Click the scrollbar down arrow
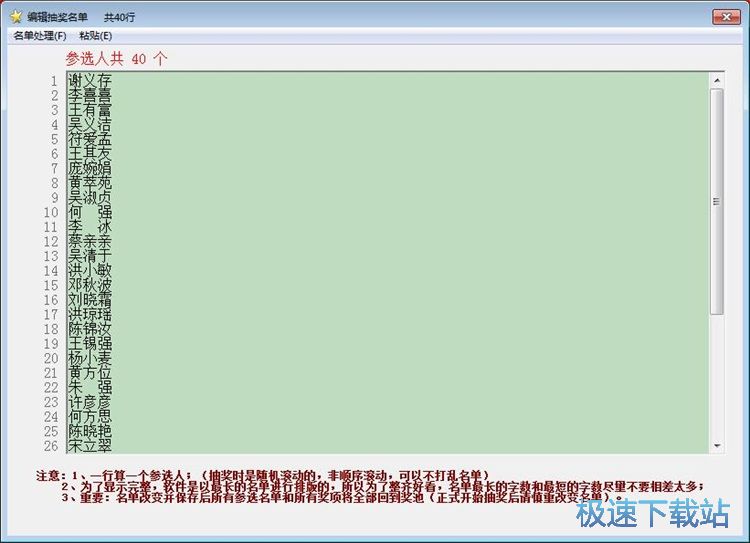750x543 pixels. (x=717, y=445)
